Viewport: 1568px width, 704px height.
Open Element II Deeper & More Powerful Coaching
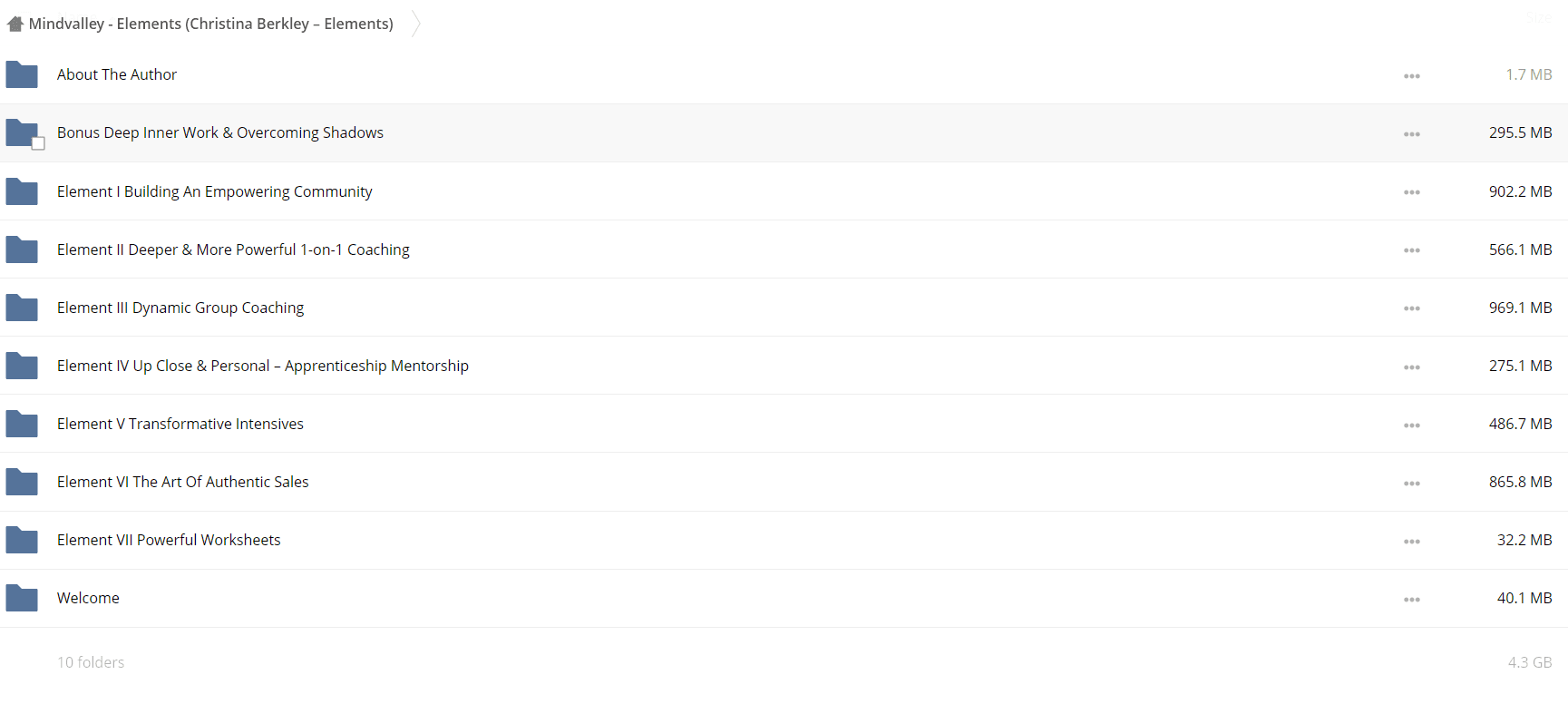coord(233,249)
